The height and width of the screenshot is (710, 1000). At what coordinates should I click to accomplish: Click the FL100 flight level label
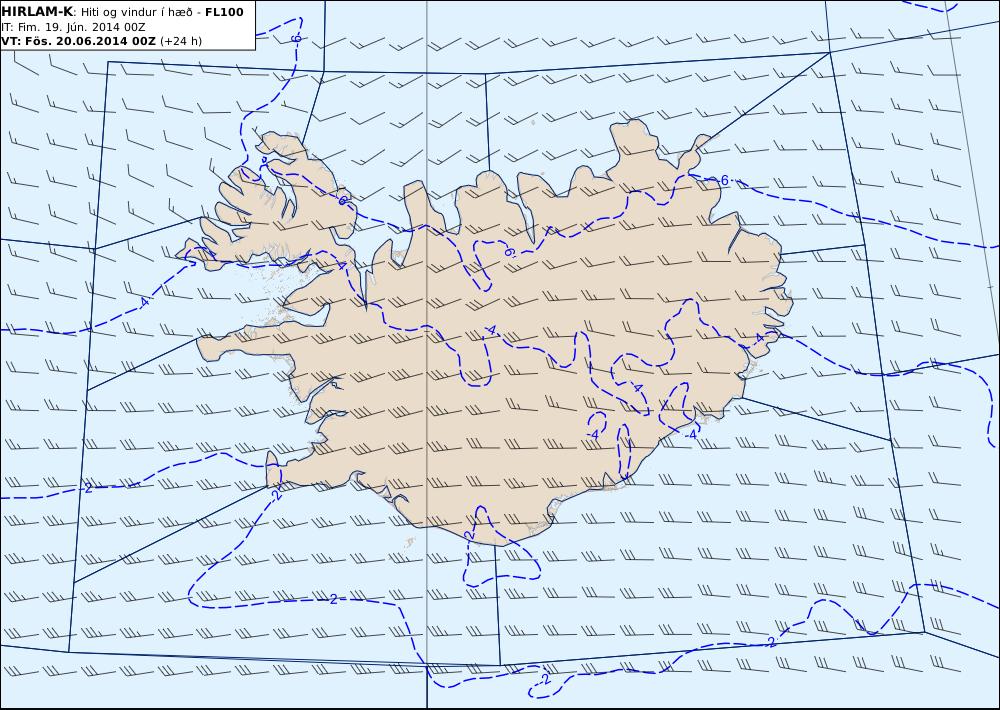pos(224,12)
